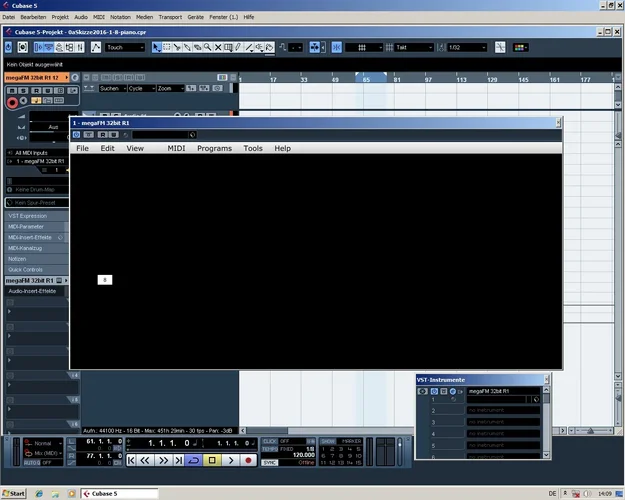Screen dimensions: 625x500
Task: Open the Notizen inspector section
Action: pos(37,259)
